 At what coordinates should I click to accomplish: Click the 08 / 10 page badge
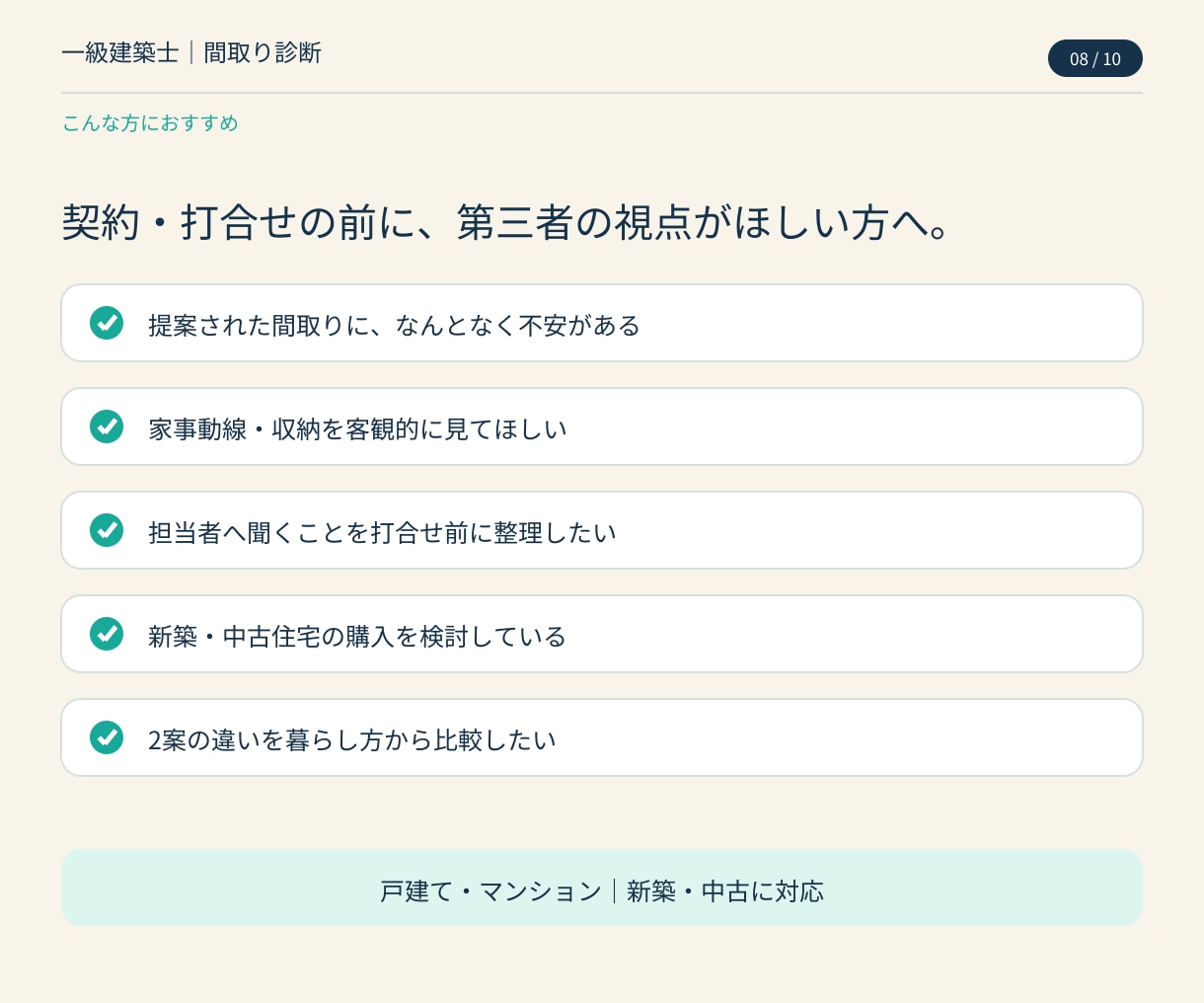click(1095, 58)
